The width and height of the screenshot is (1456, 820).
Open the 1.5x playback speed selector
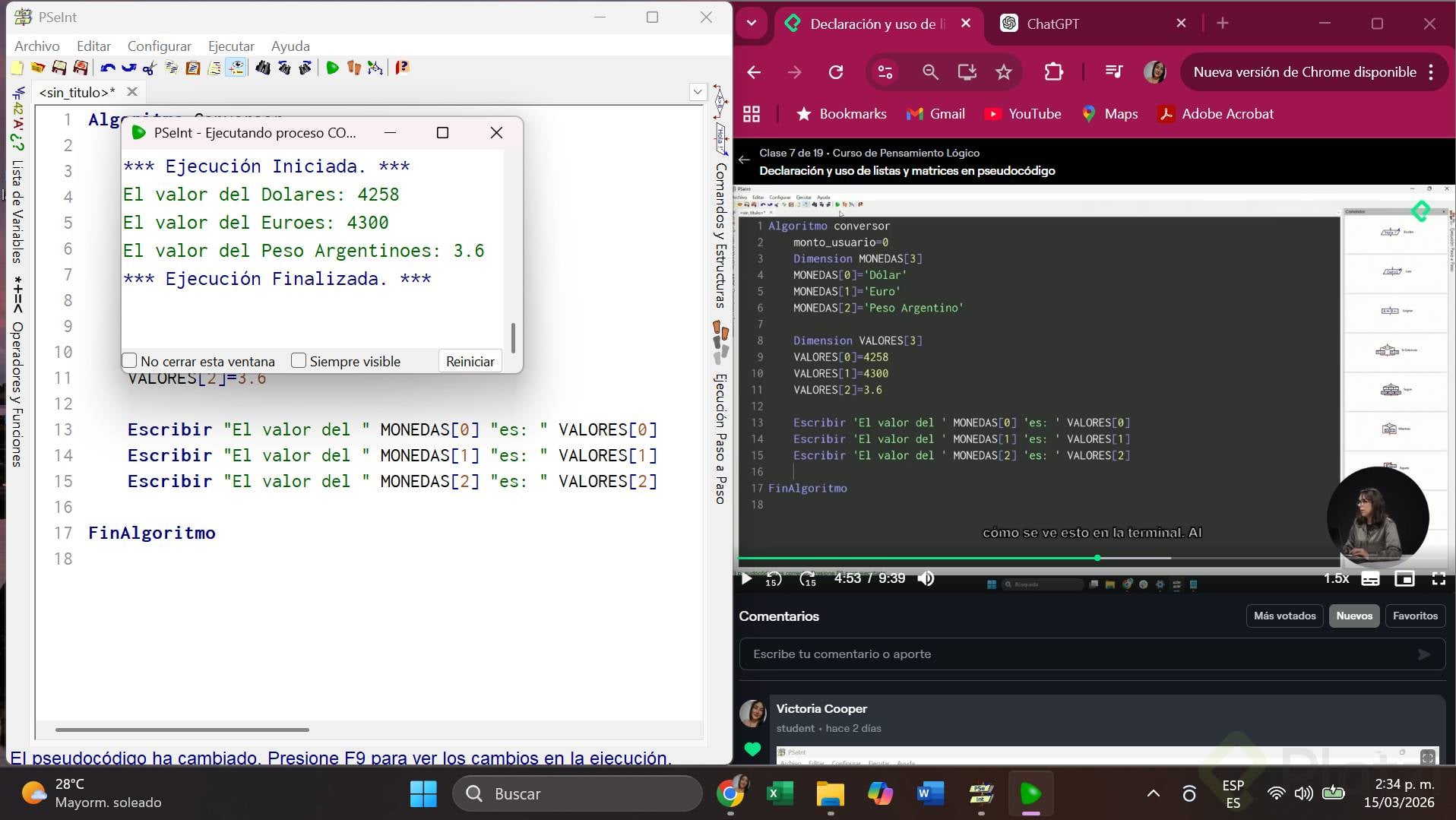pos(1336,579)
